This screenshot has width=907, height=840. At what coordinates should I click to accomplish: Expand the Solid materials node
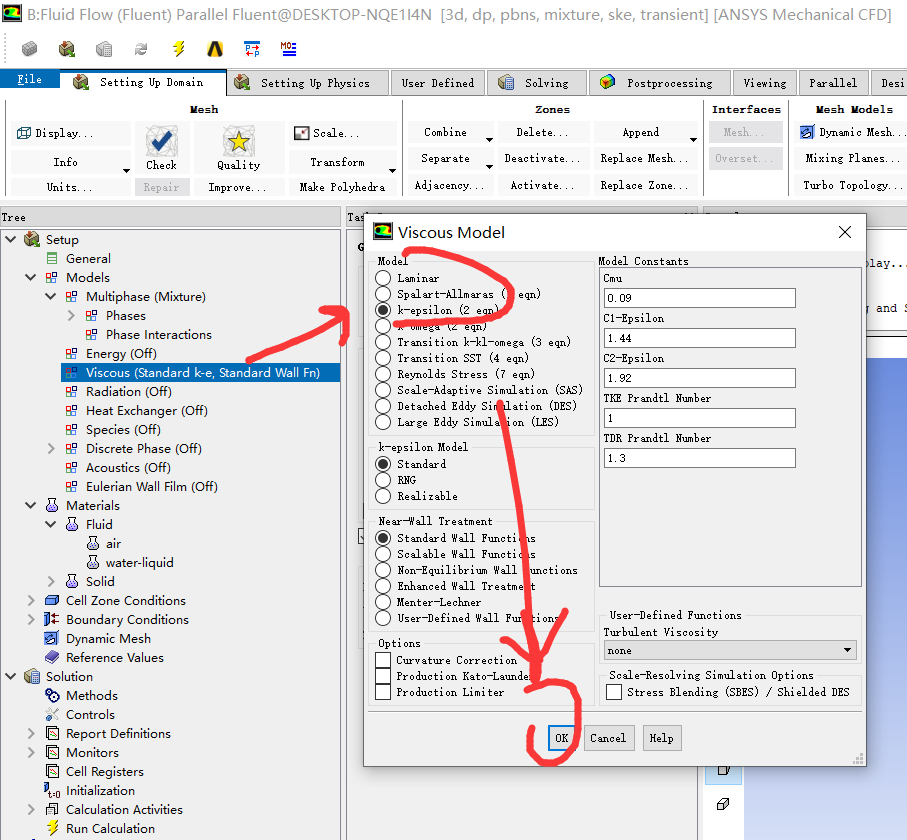pyautogui.click(x=51, y=581)
